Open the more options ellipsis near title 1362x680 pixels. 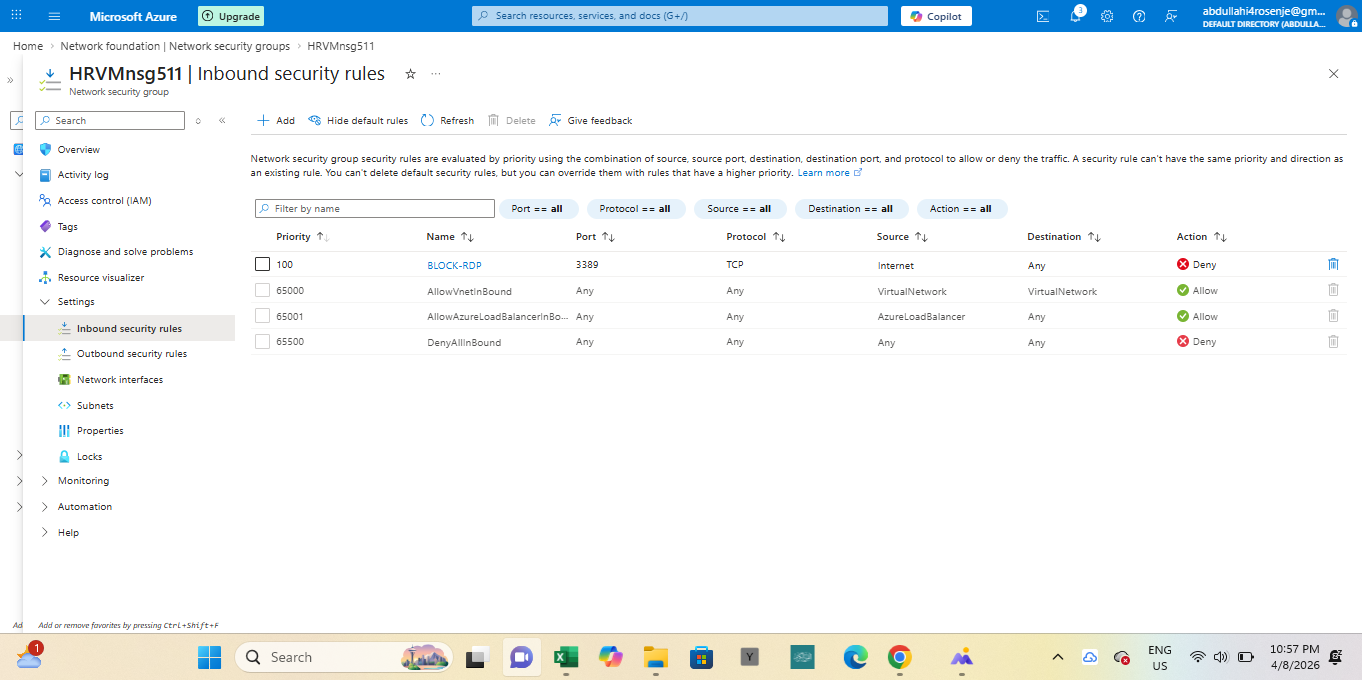pos(436,74)
